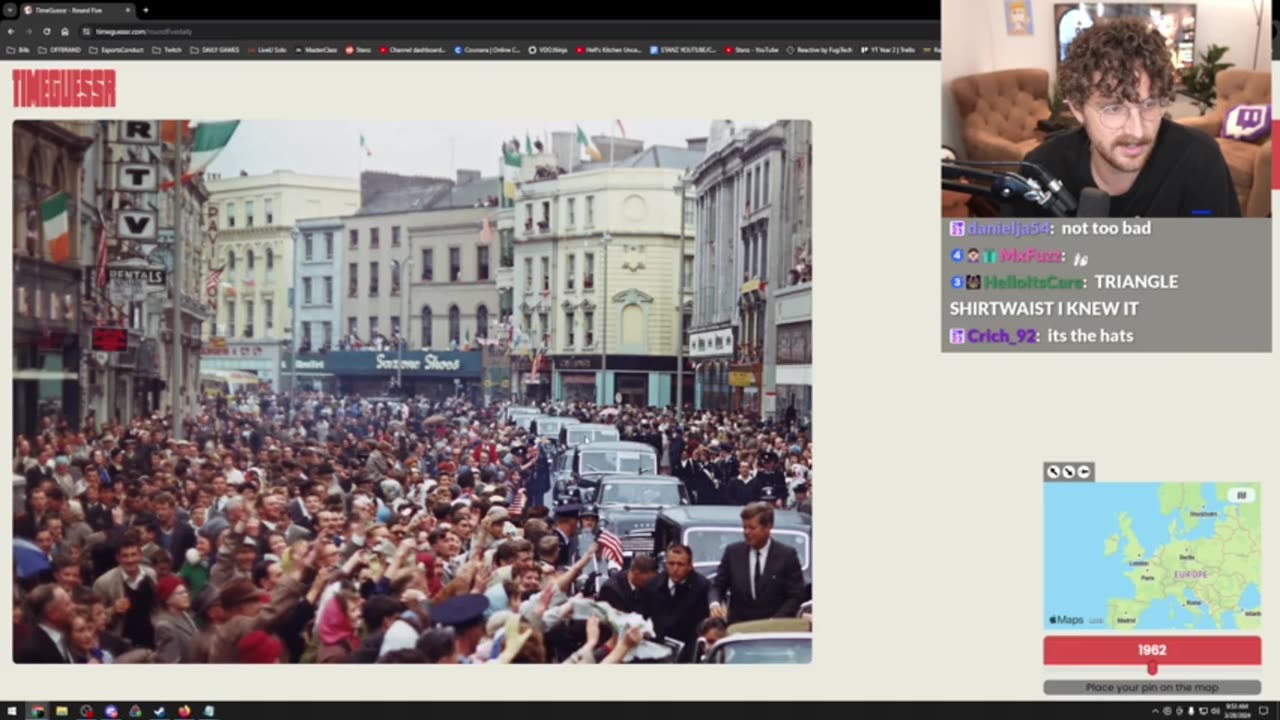Click the year slider handle below 1962

point(1152,668)
